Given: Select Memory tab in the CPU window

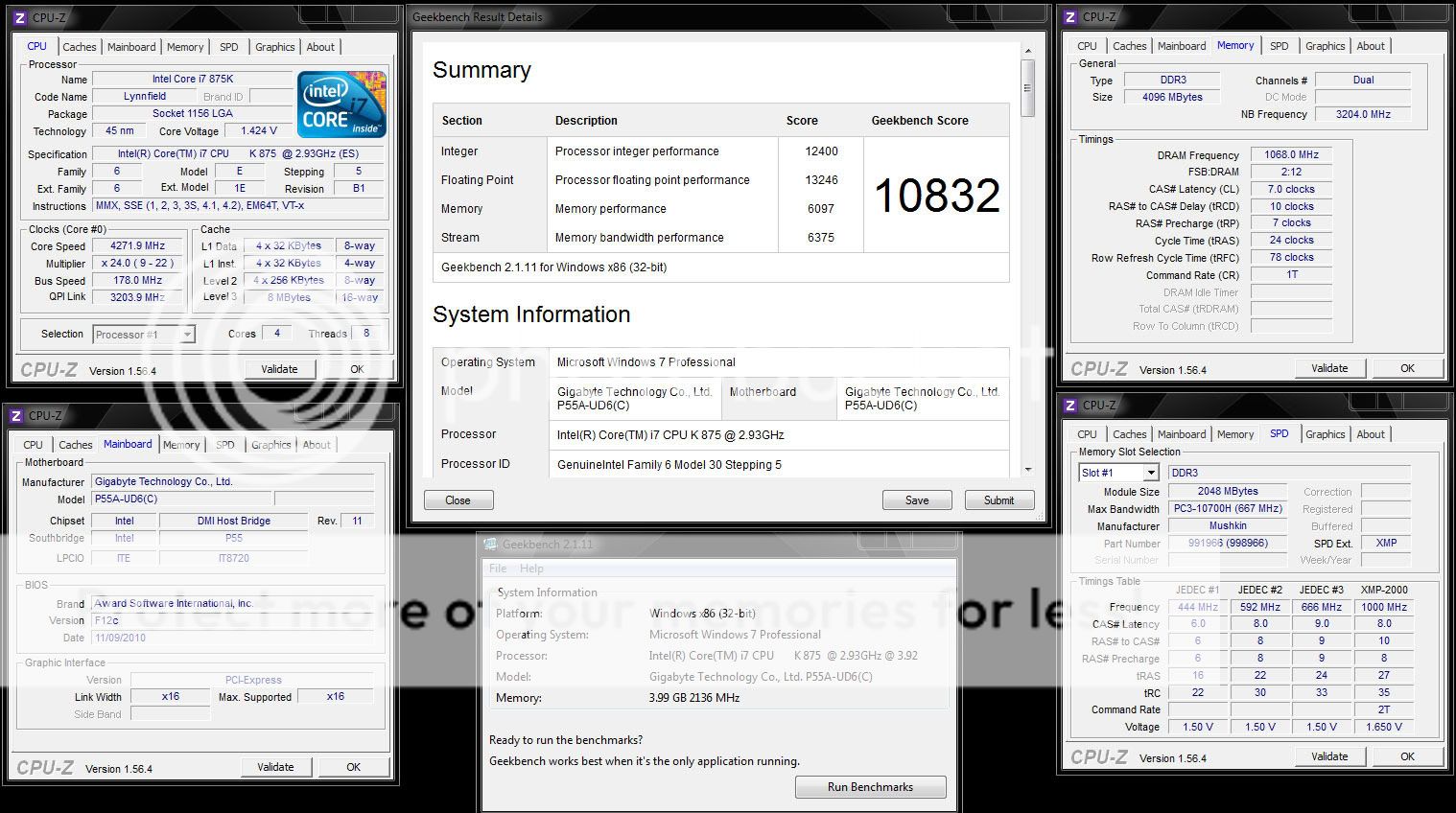Looking at the screenshot, I should [x=185, y=47].
